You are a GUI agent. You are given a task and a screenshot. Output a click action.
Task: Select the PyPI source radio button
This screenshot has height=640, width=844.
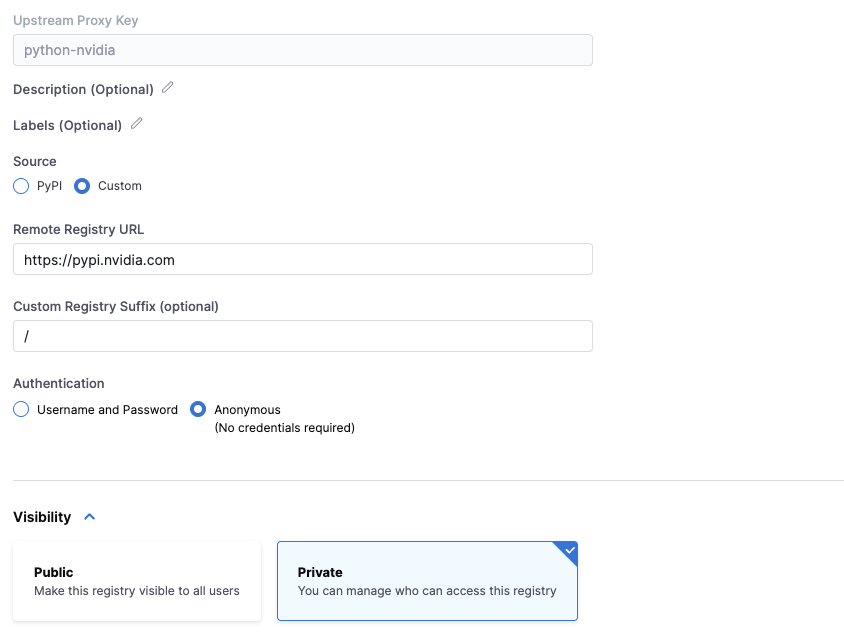[21, 186]
